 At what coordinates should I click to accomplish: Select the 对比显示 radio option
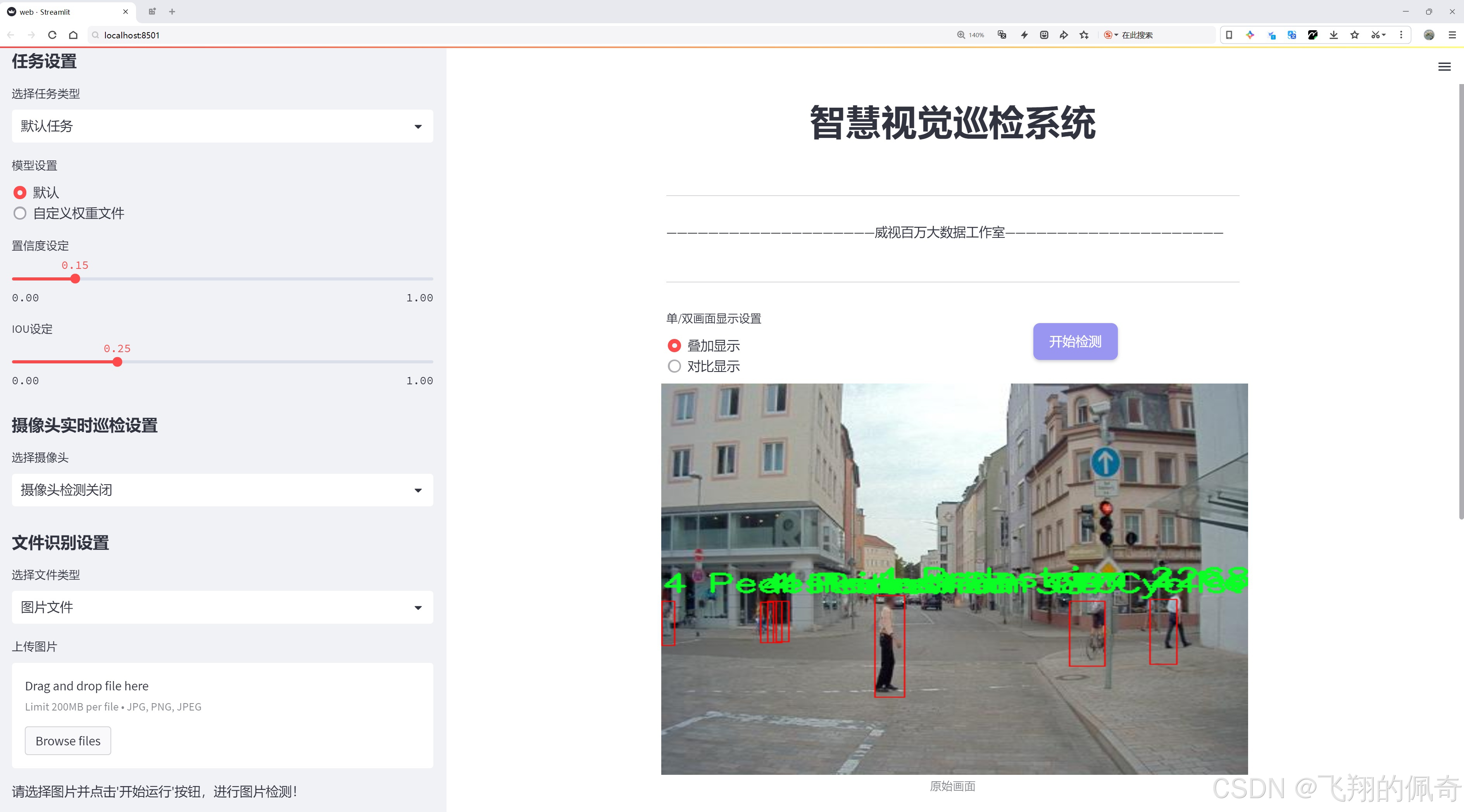pyautogui.click(x=674, y=366)
